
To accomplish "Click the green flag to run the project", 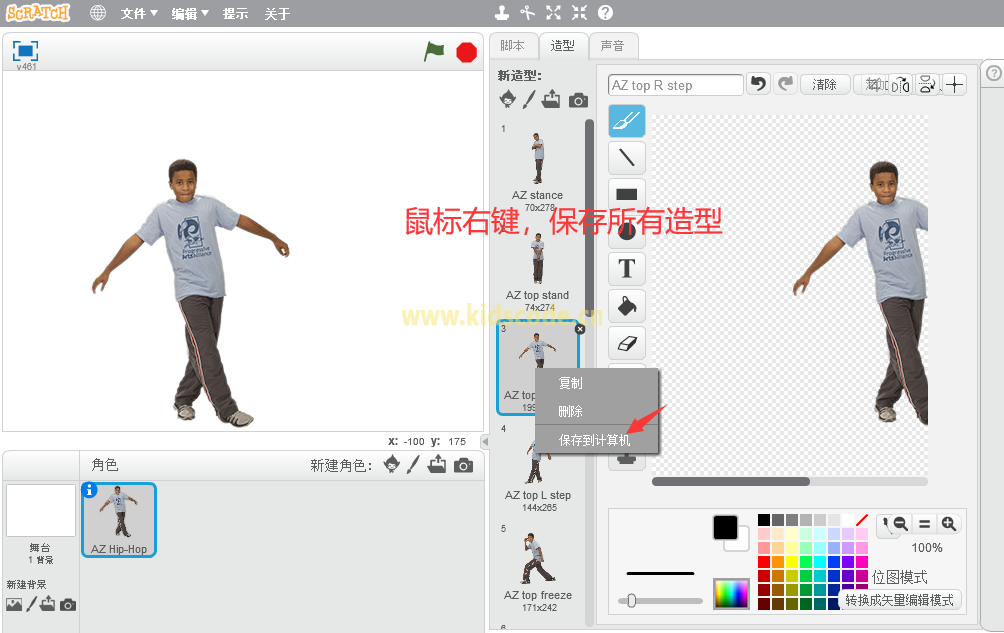I will pos(434,51).
